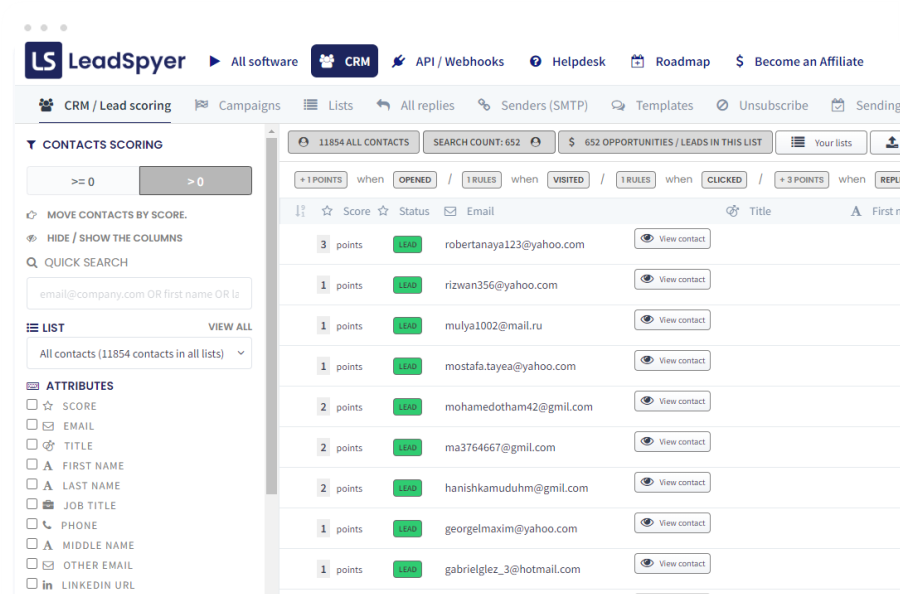Click the left panel vertical scrollbar
900x594 pixels.
point(271,316)
